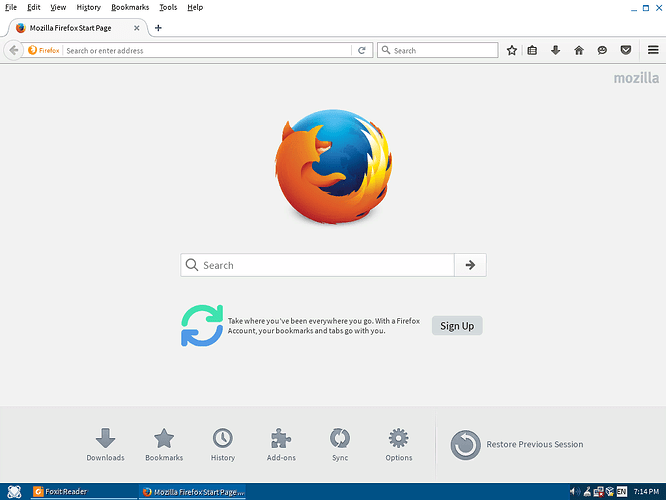666x500 pixels.
Task: Save to Pocket icon
Action: coord(626,51)
